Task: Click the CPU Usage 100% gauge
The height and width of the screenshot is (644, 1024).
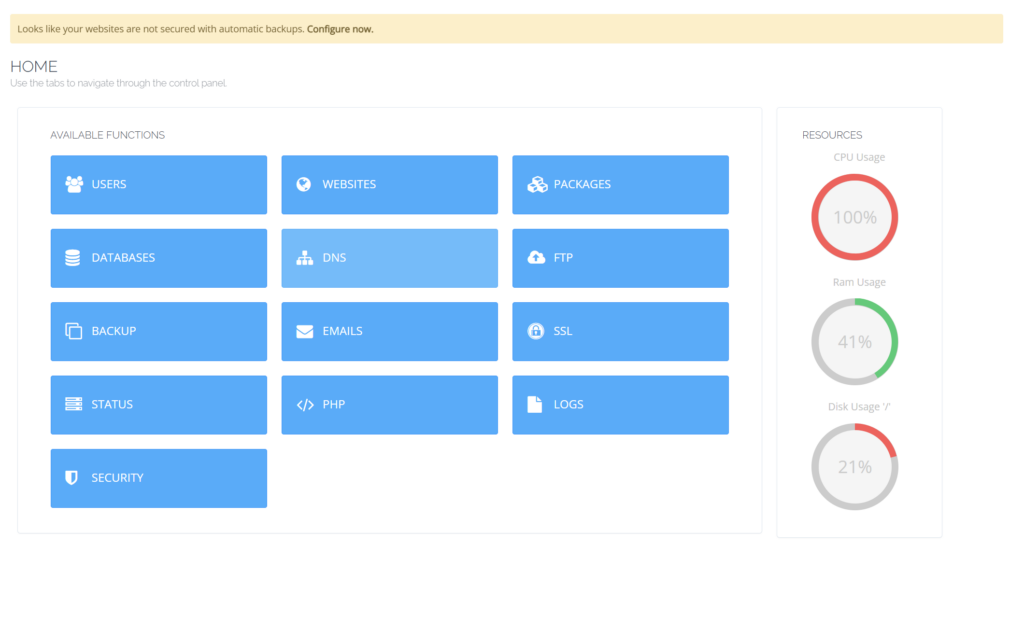Action: coord(855,217)
